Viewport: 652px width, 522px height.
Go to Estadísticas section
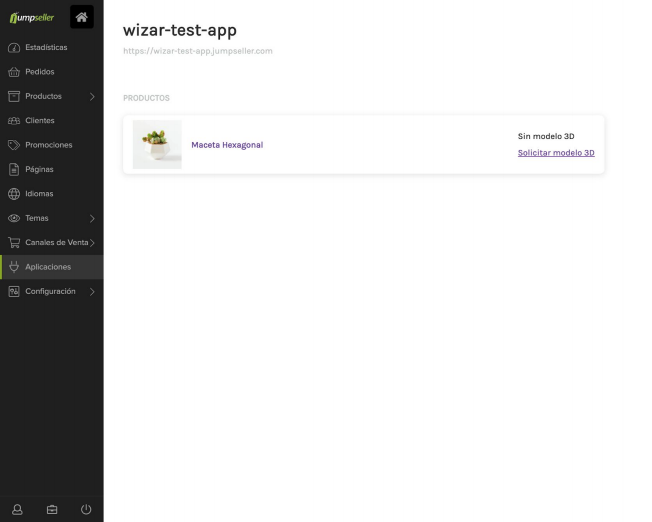(46, 47)
